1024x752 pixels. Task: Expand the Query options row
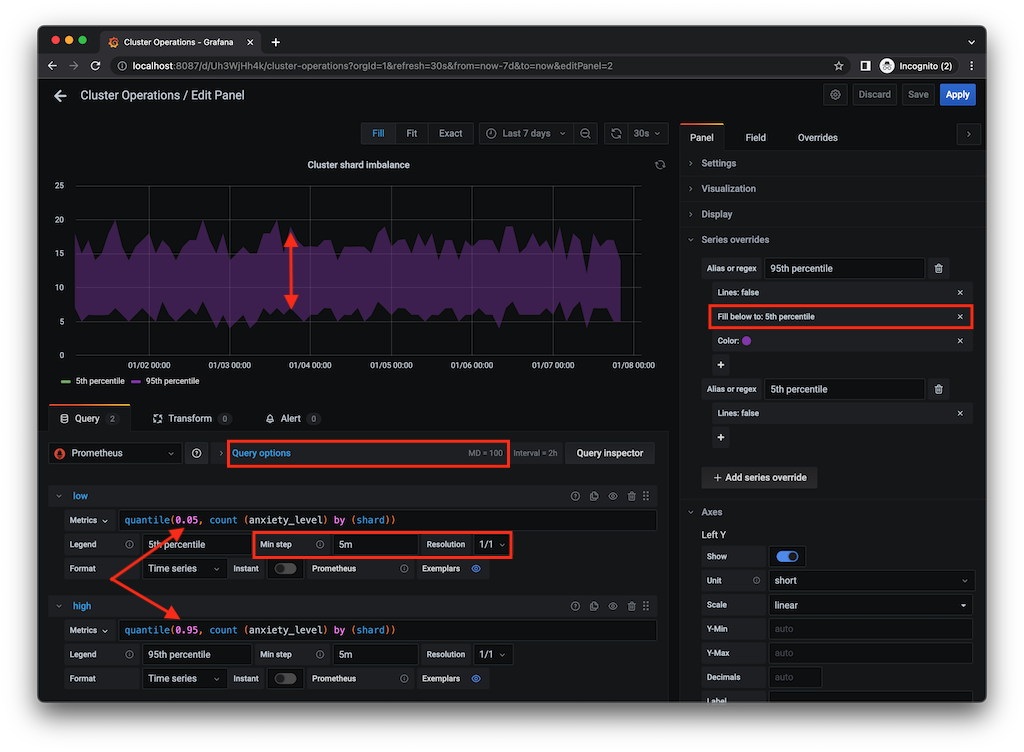point(261,453)
